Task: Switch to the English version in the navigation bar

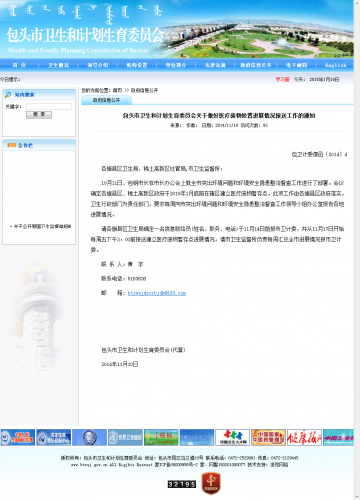Action: pos(335,65)
